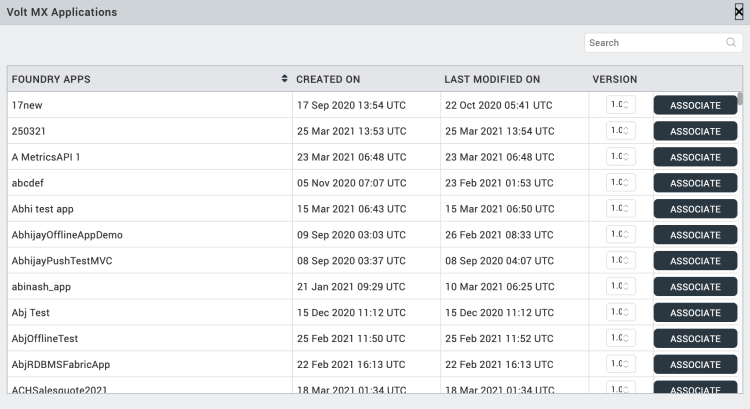Click the Last Modified On column header
The width and height of the screenshot is (750, 409).
[x=492, y=79]
